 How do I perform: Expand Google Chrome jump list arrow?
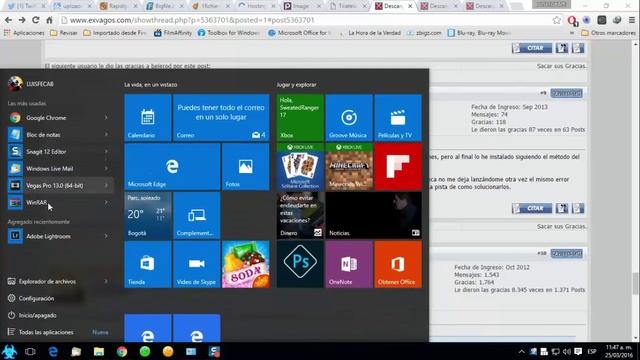[x=106, y=118]
